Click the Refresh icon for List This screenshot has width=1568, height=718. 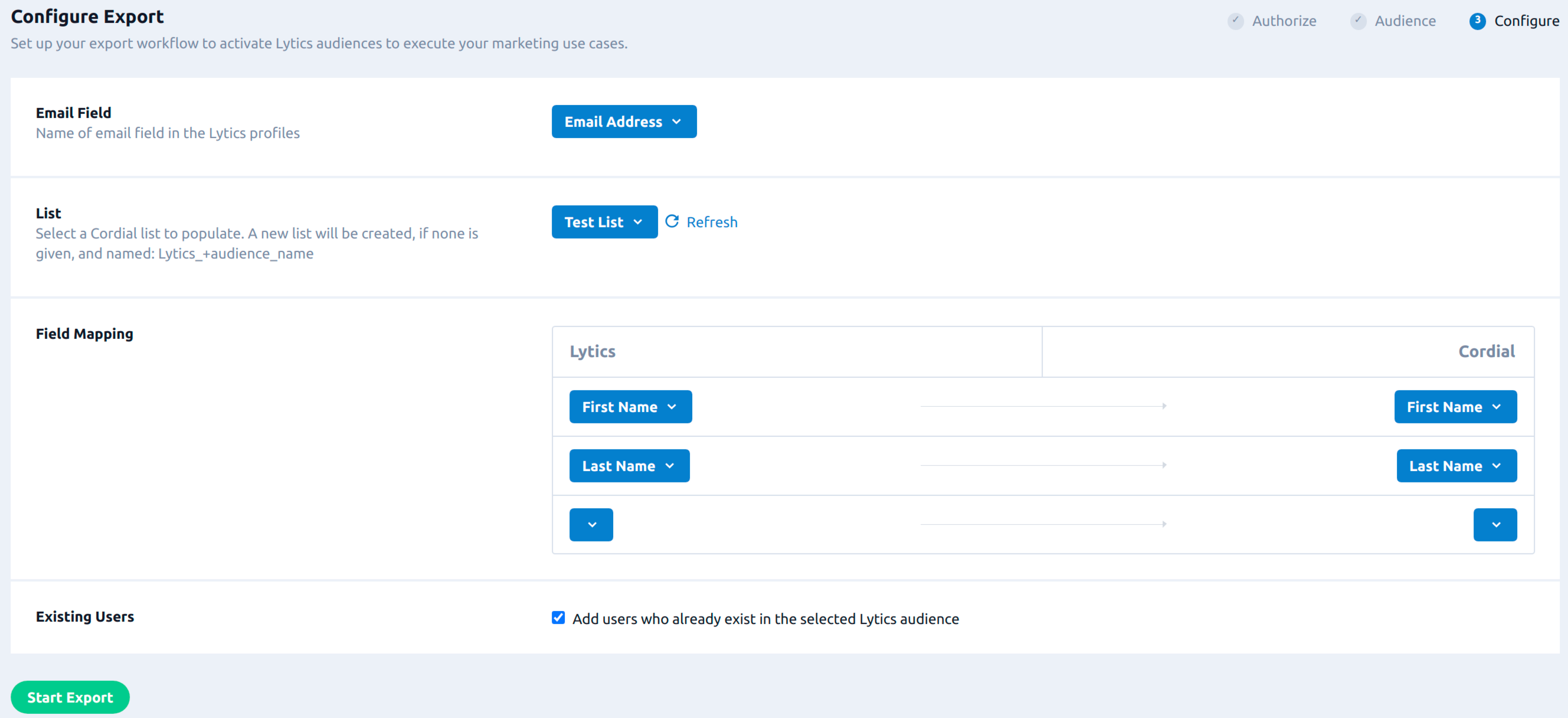(671, 221)
